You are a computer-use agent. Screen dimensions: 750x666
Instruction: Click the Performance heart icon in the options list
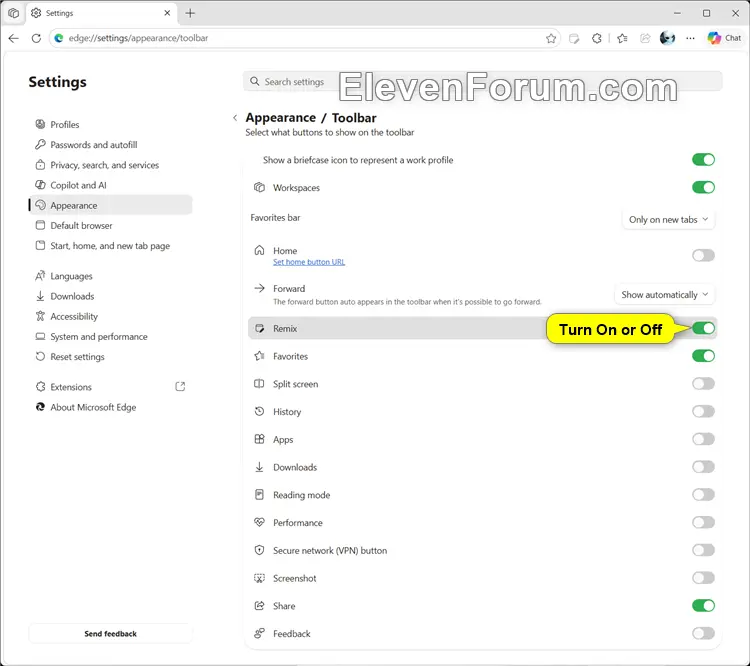[259, 522]
